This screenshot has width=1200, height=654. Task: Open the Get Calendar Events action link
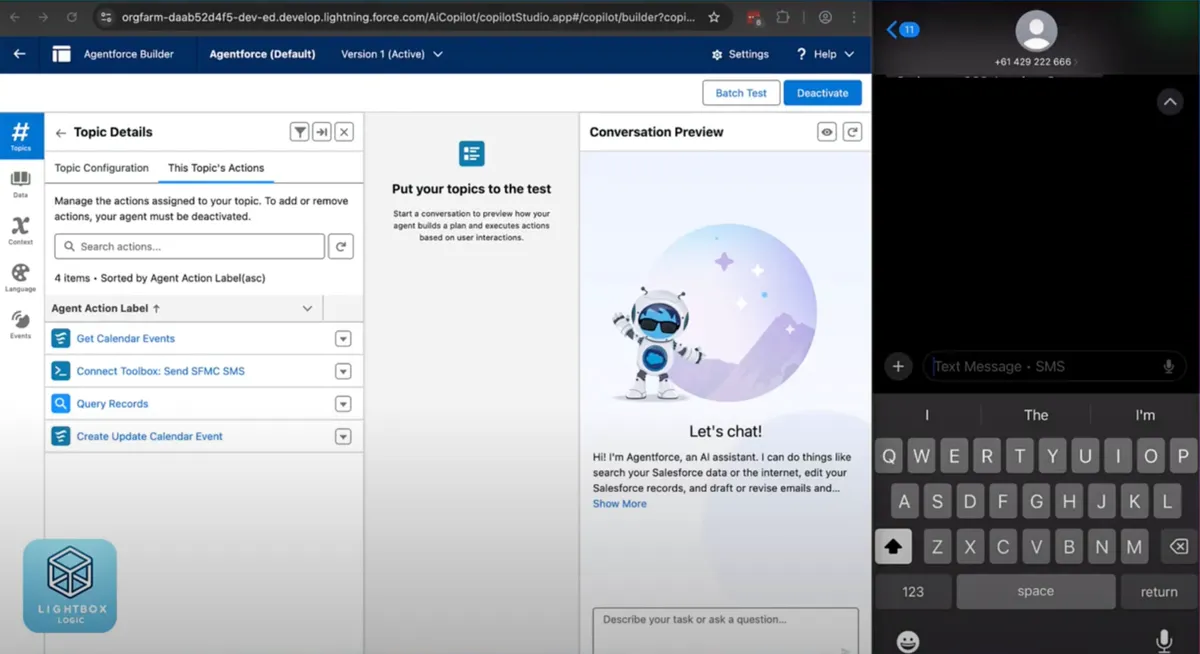pos(126,339)
